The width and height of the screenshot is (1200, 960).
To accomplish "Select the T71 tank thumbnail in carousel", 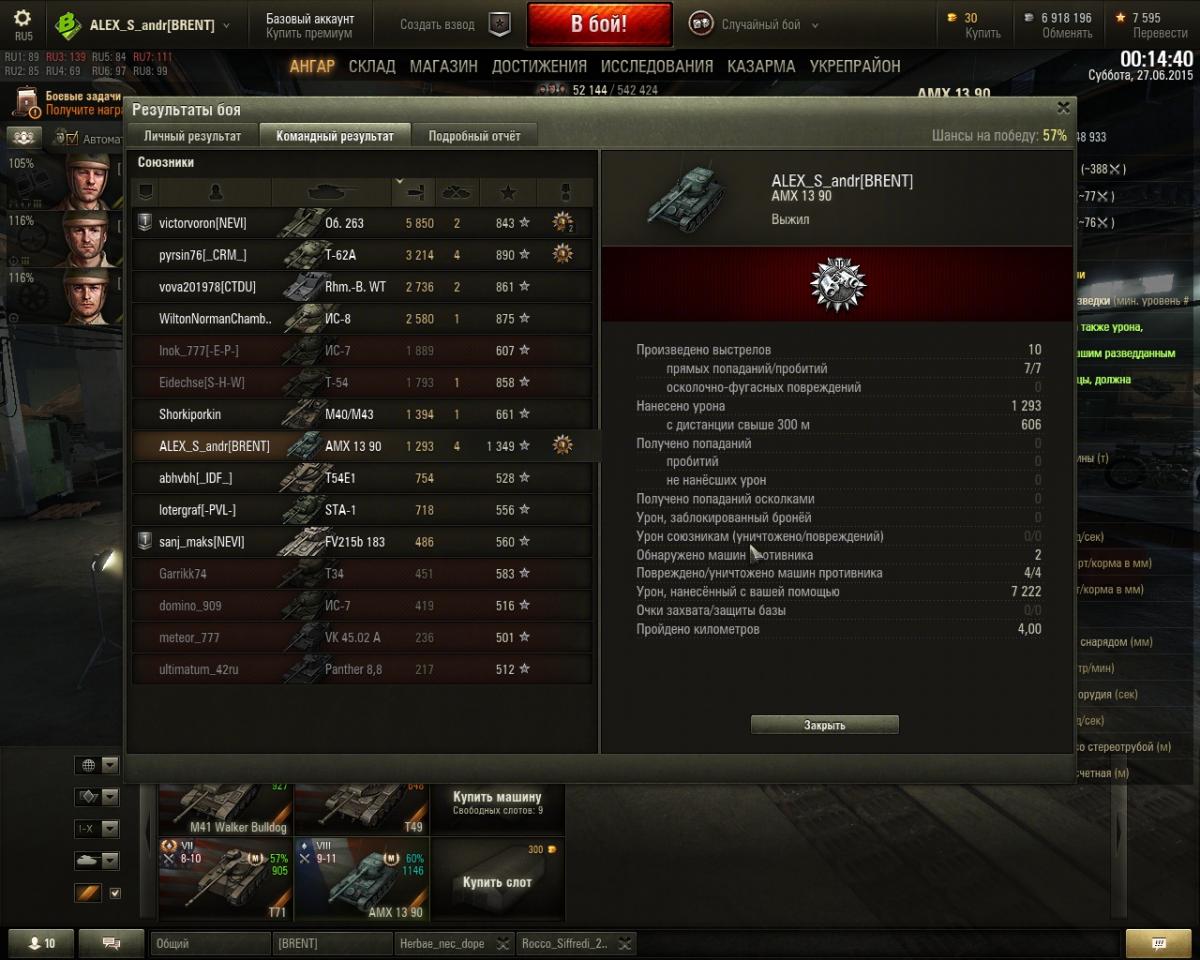I will pyautogui.click(x=225, y=879).
